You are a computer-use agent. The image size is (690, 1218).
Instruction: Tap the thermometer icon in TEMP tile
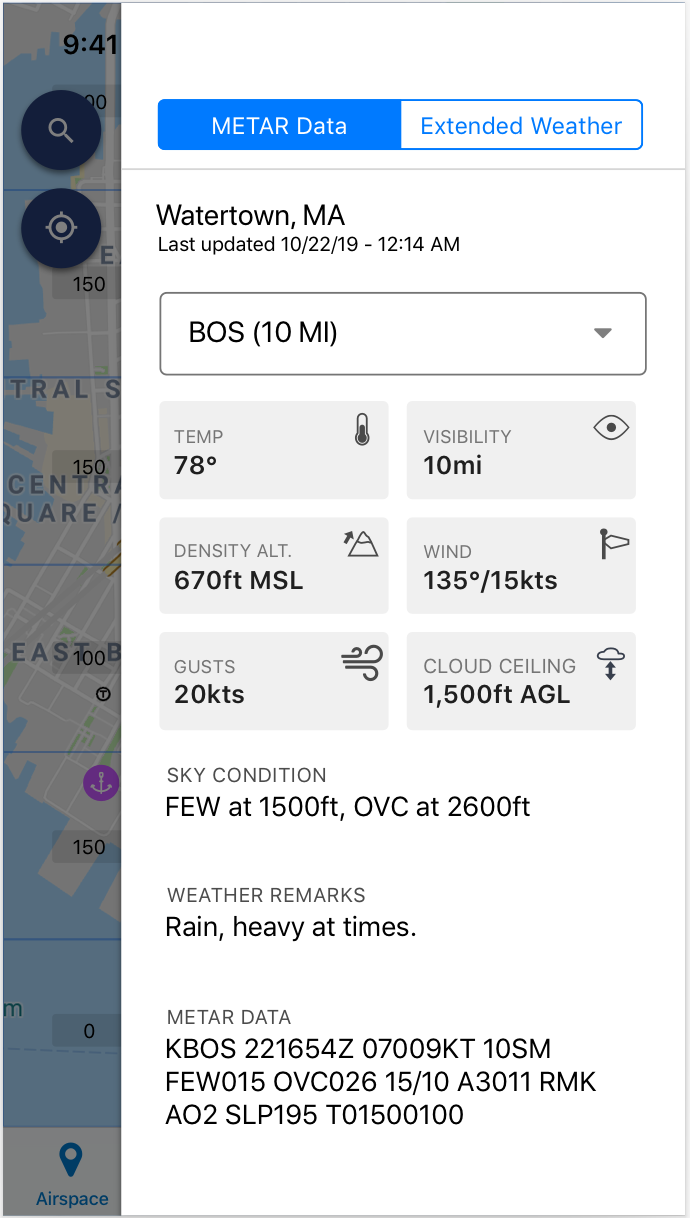pyautogui.click(x=363, y=431)
